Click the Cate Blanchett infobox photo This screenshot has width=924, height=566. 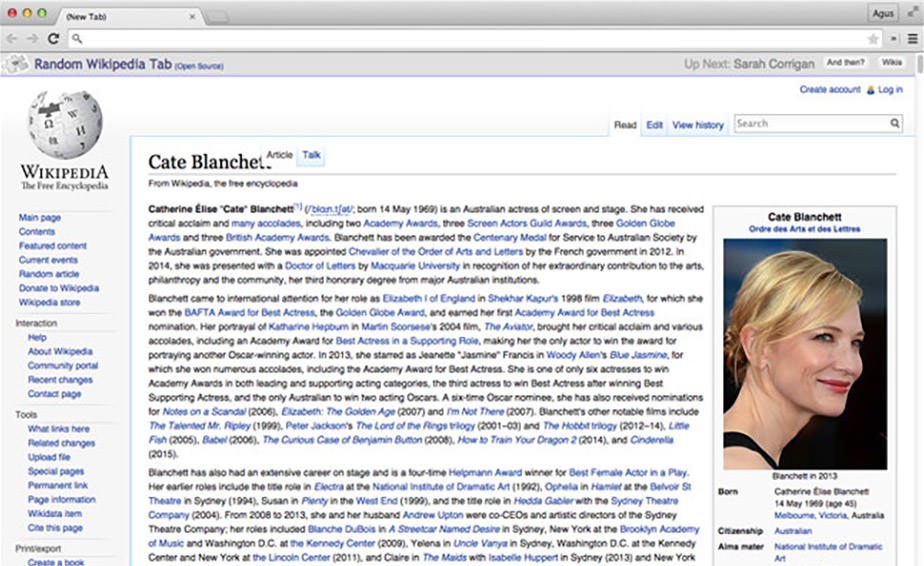(x=805, y=354)
